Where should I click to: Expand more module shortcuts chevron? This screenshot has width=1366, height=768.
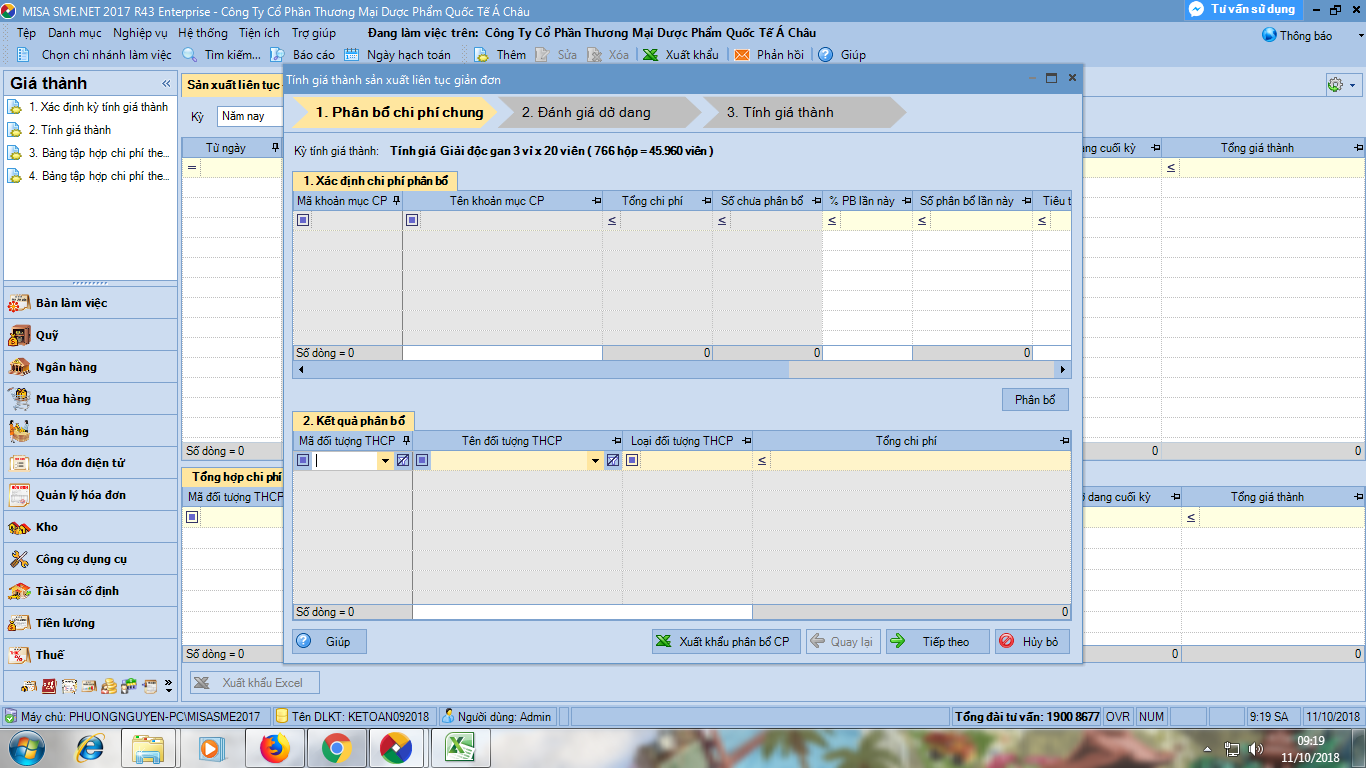[x=168, y=686]
